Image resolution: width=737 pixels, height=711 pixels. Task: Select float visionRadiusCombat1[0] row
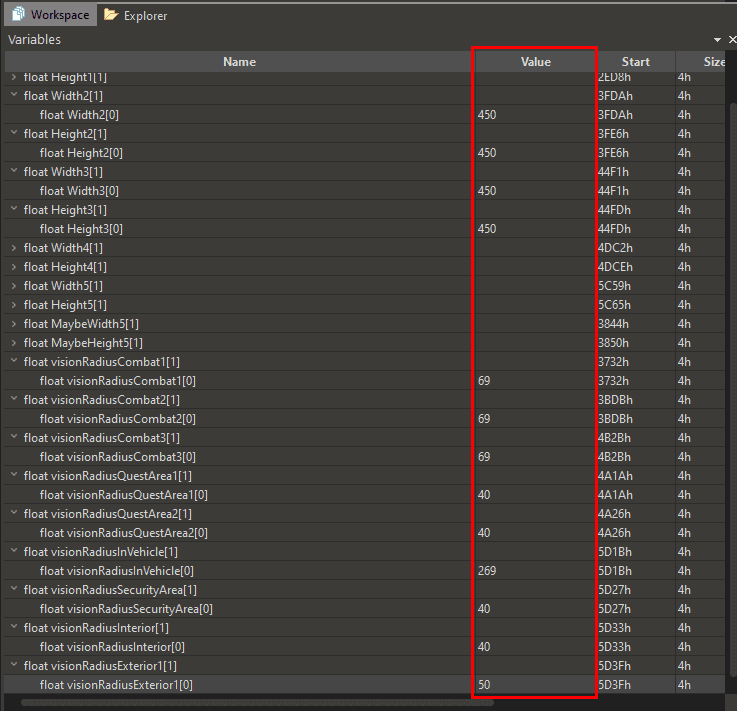364,381
